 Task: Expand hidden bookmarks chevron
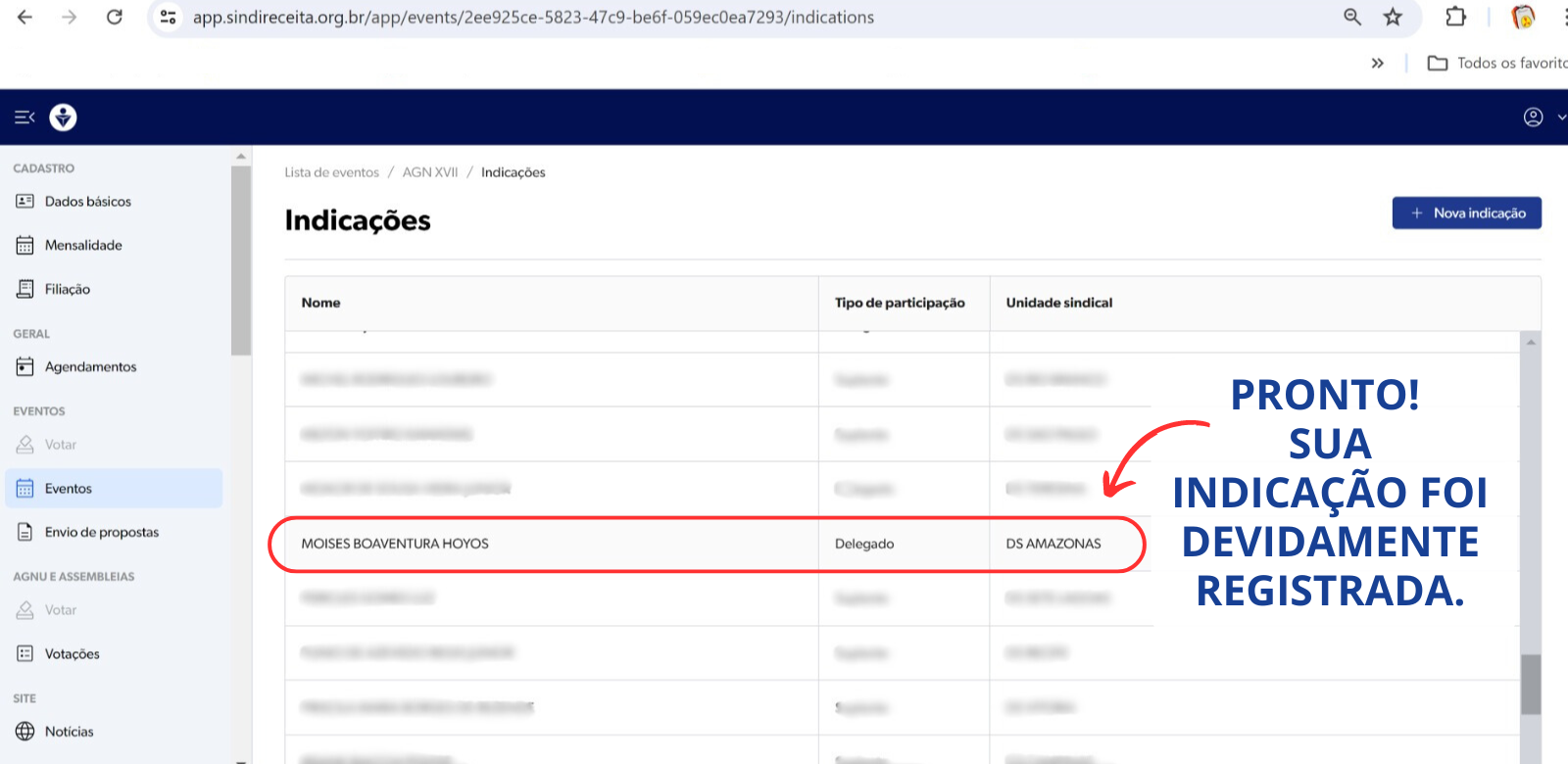click(1377, 63)
